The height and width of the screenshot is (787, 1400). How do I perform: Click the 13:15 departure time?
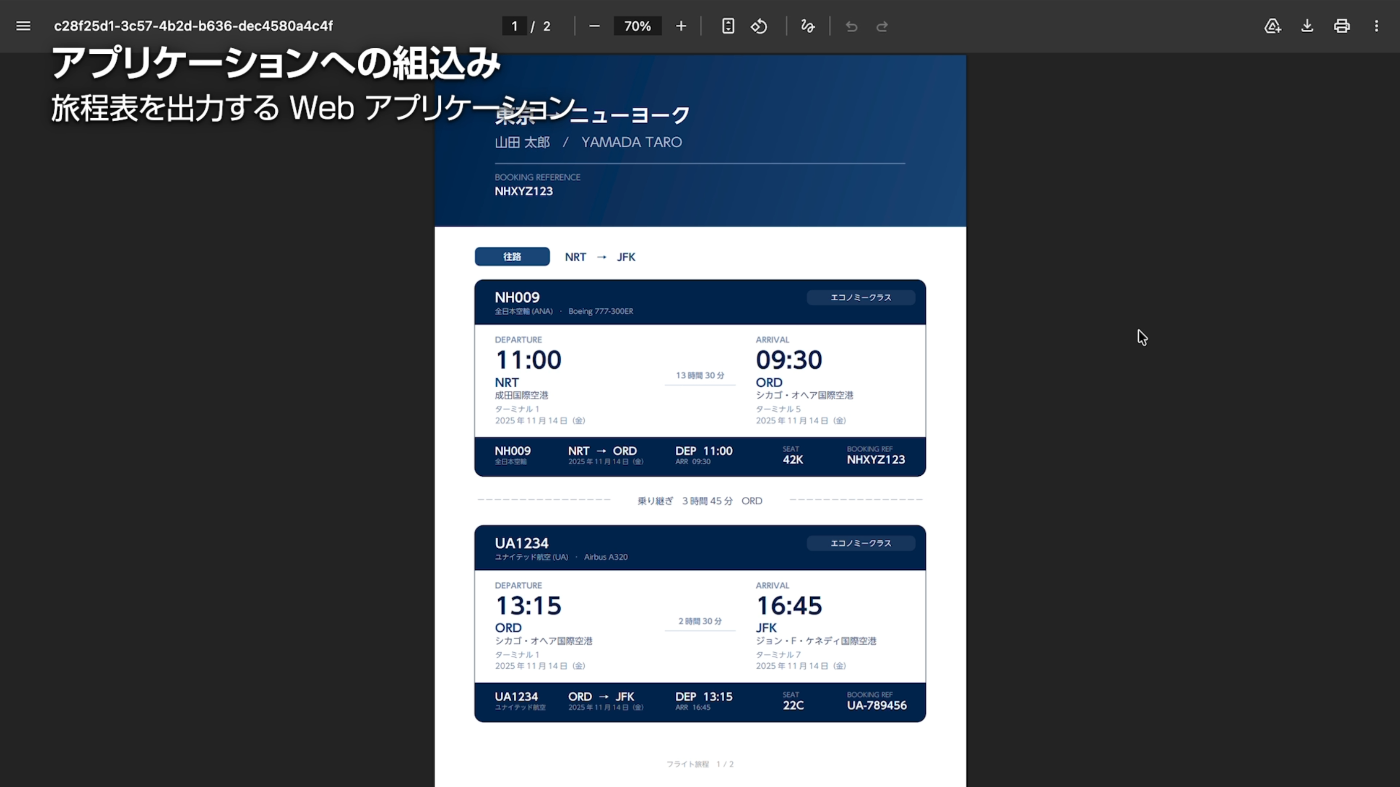(528, 606)
